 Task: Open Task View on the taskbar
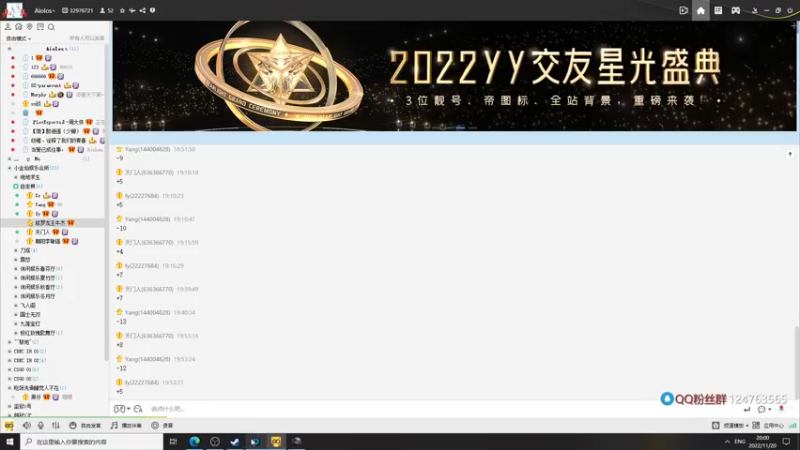point(173,441)
